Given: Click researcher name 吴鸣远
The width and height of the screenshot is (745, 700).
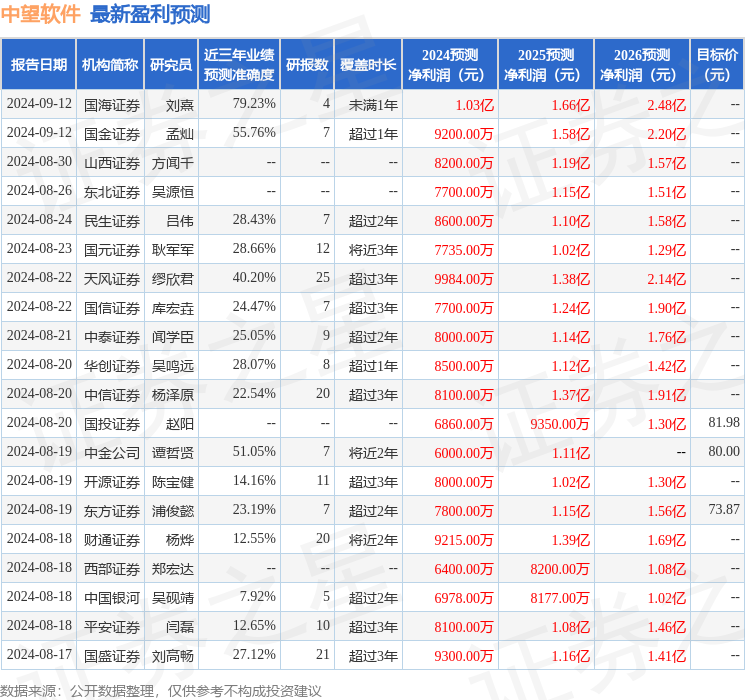Looking at the screenshot, I should [172, 366].
